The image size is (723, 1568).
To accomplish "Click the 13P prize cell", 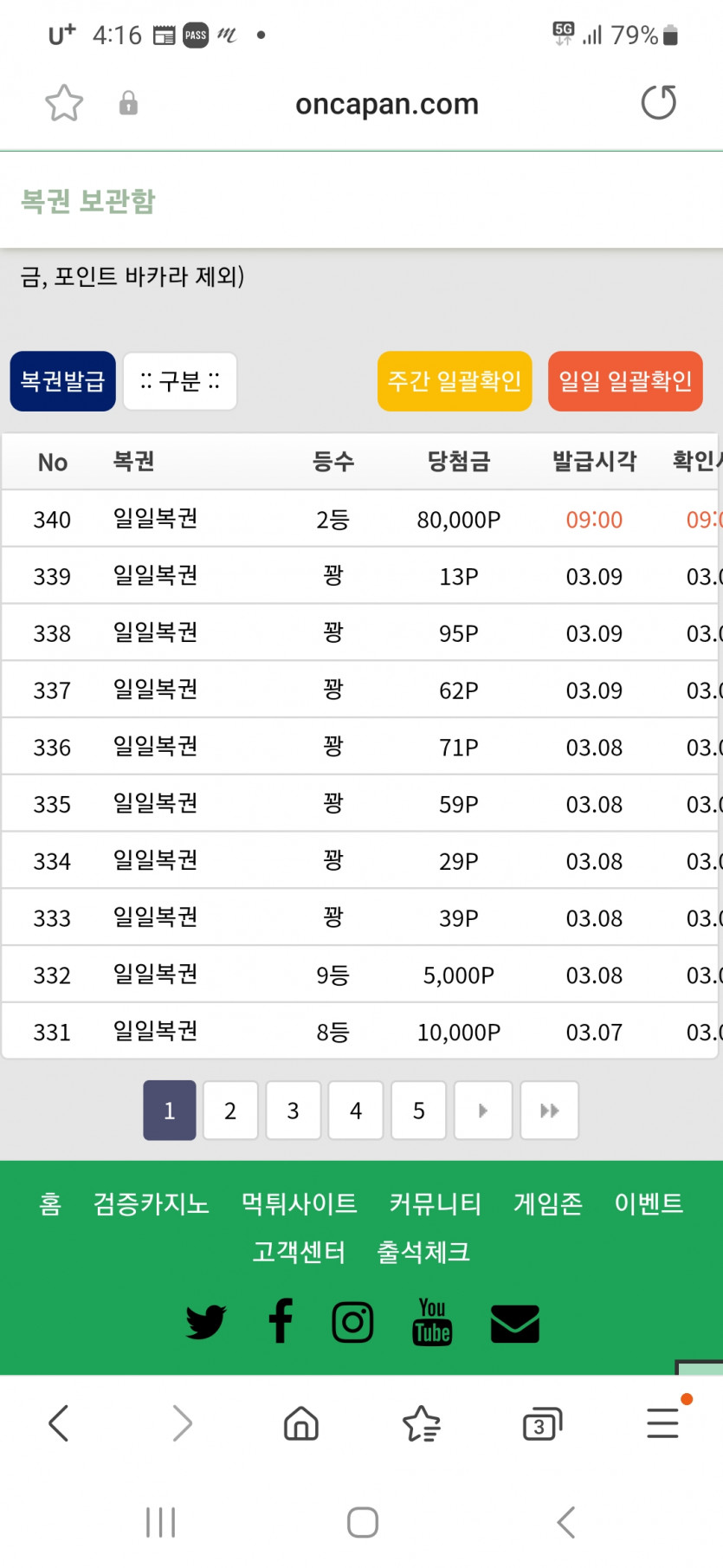I will point(459,577).
